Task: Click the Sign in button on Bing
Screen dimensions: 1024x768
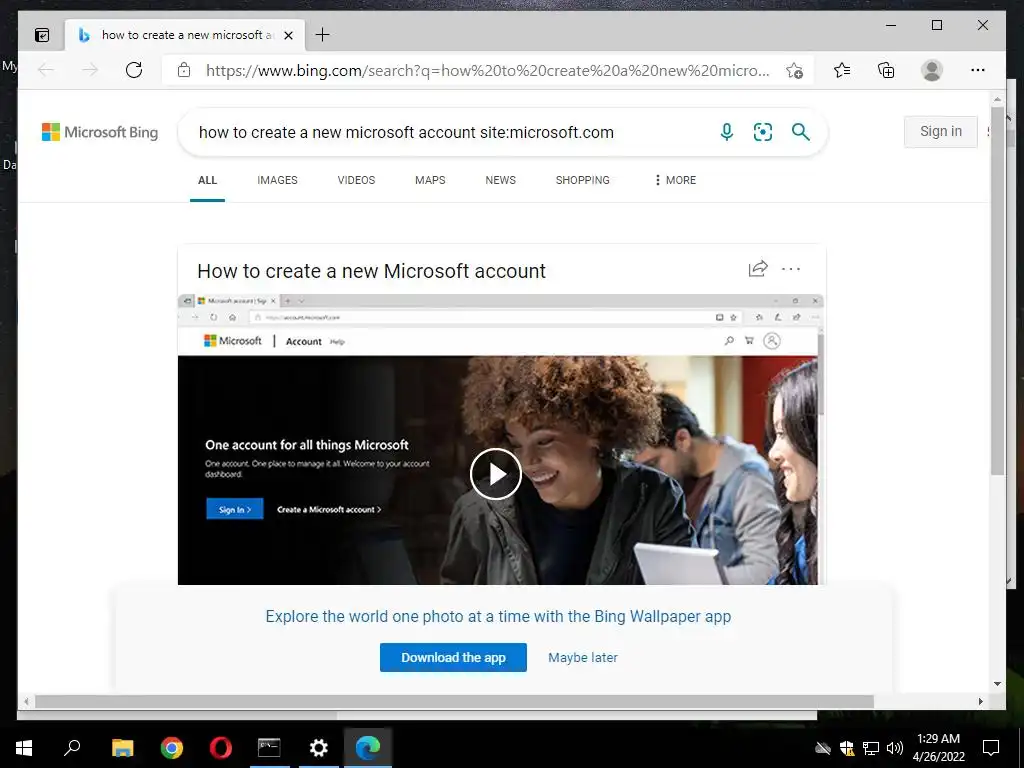Action: pyautogui.click(x=940, y=131)
